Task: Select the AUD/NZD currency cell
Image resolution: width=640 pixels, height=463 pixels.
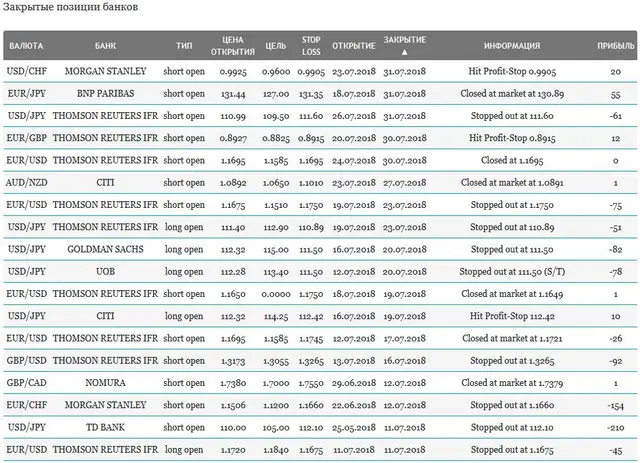Action: 27,183
